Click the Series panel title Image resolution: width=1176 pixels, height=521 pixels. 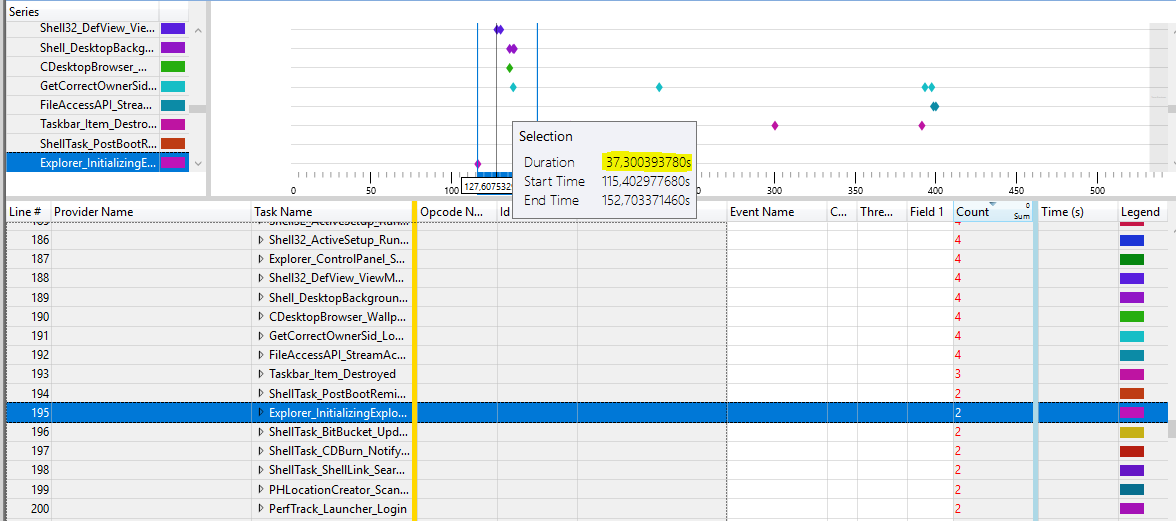(25, 12)
